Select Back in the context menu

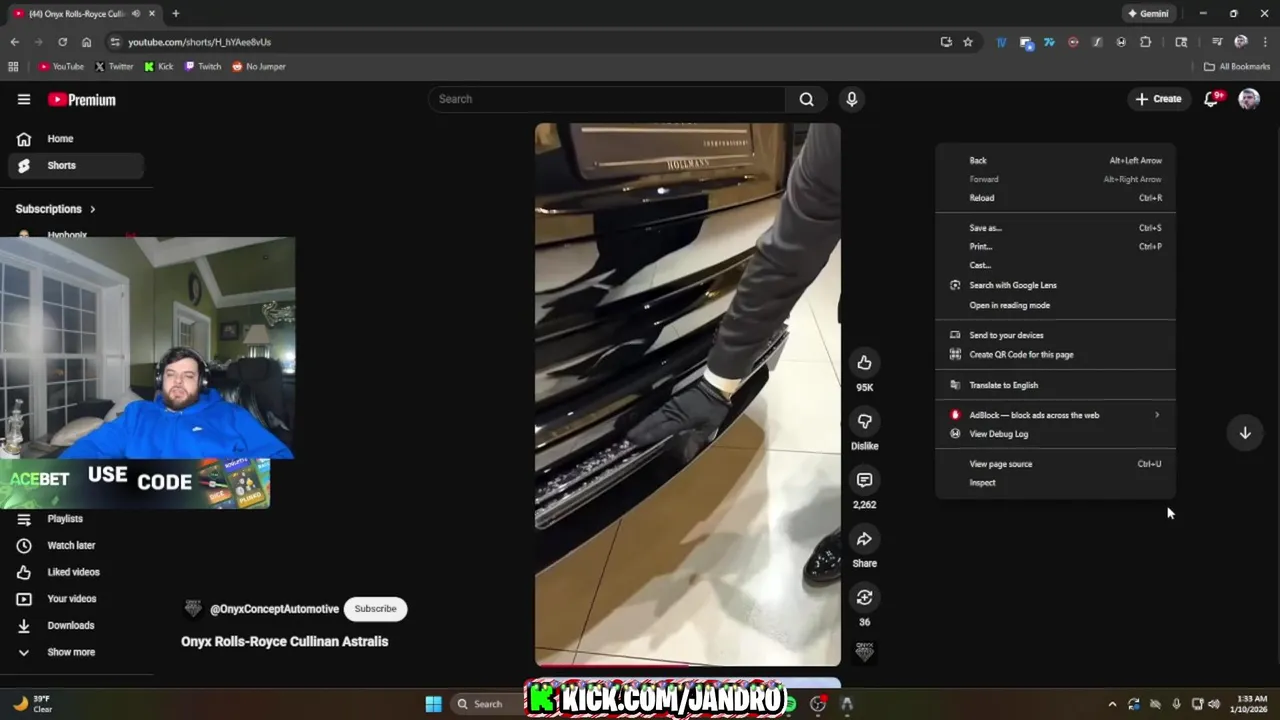pyautogui.click(x=1055, y=161)
